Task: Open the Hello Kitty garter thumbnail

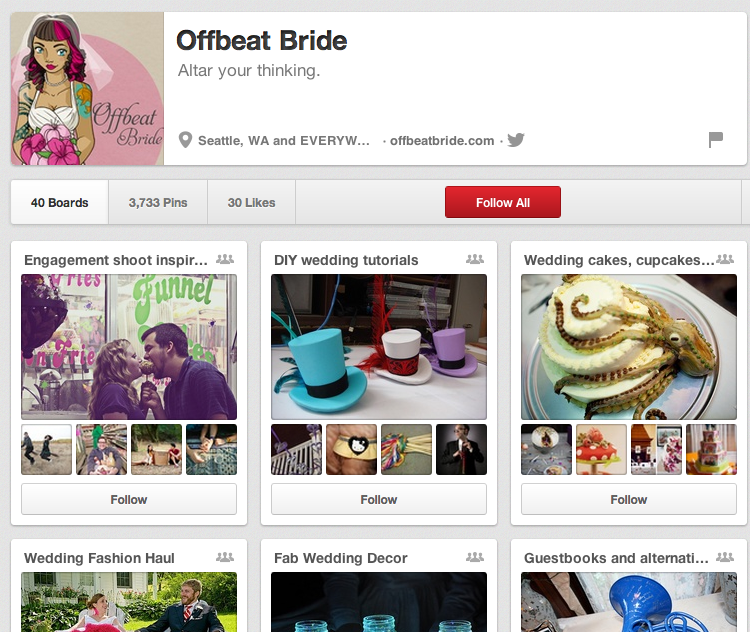Action: (352, 449)
